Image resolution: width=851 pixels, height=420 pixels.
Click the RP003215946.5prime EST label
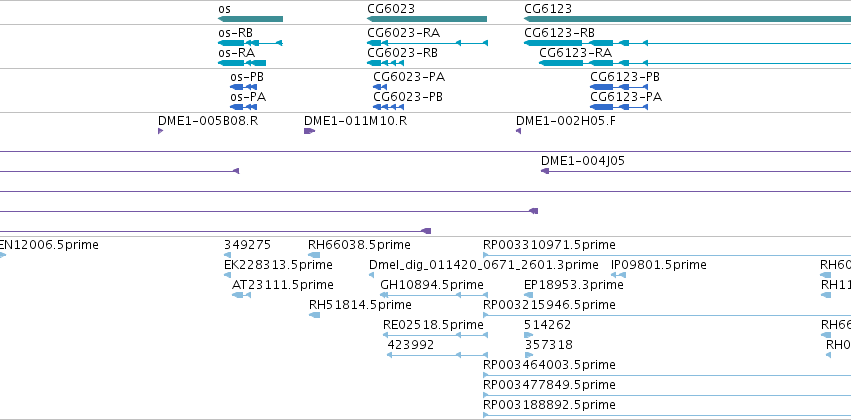549,305
